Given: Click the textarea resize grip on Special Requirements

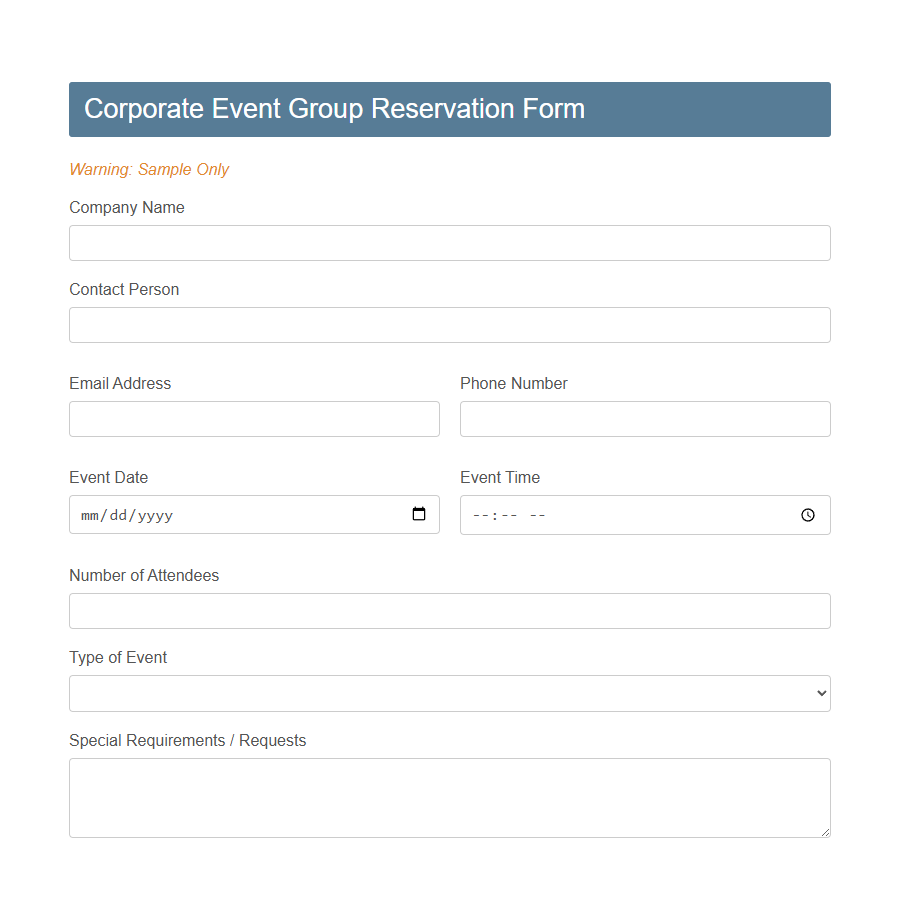Looking at the screenshot, I should click(x=826, y=831).
